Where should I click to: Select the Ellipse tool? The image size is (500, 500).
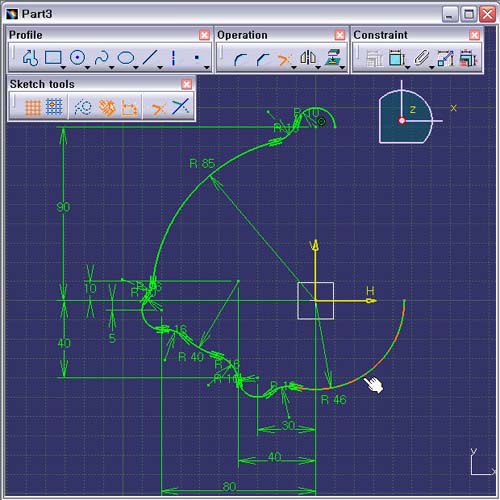tap(126, 58)
